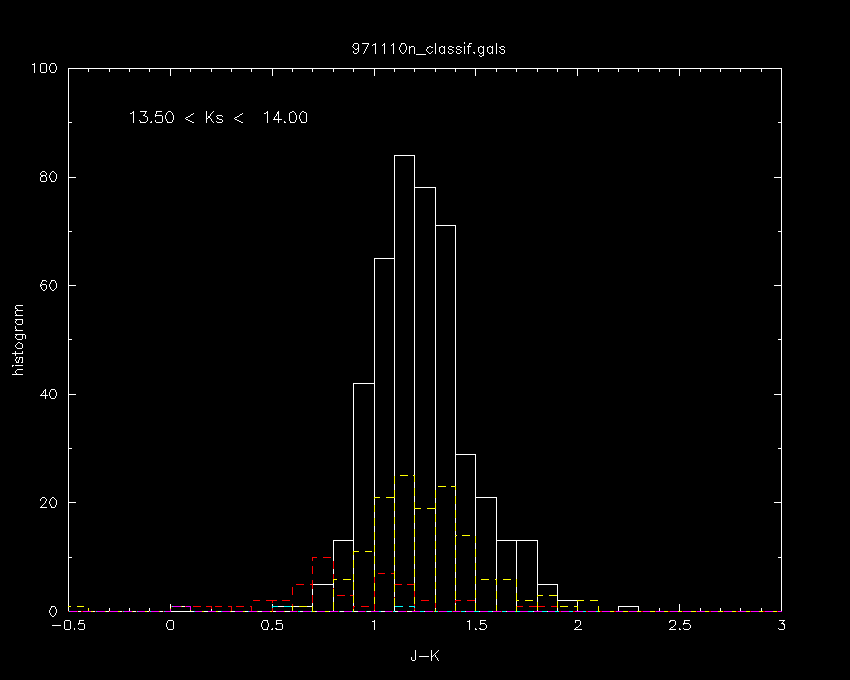
Task: Click the plot title 971110n_classif.gals
Action: [x=428, y=49]
